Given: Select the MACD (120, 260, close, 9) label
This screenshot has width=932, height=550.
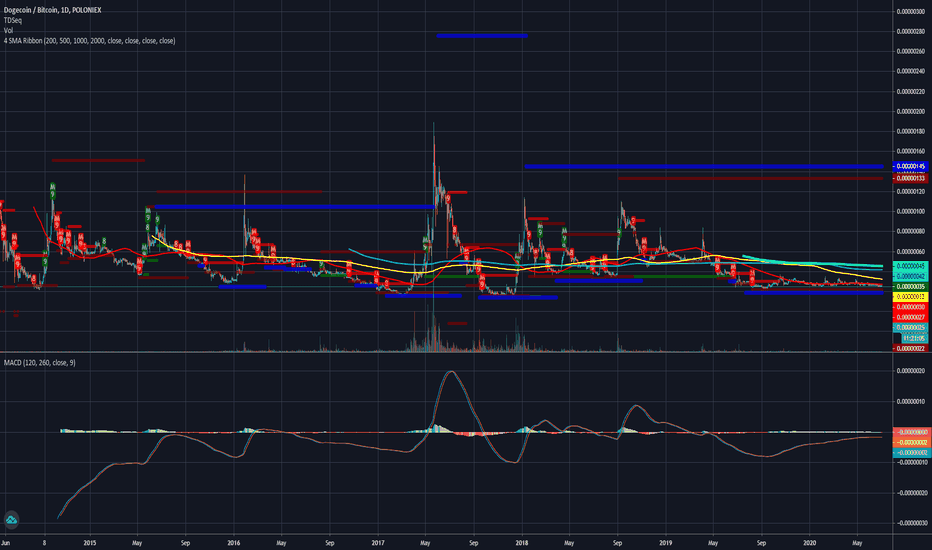Looking at the screenshot, I should pyautogui.click(x=39, y=363).
